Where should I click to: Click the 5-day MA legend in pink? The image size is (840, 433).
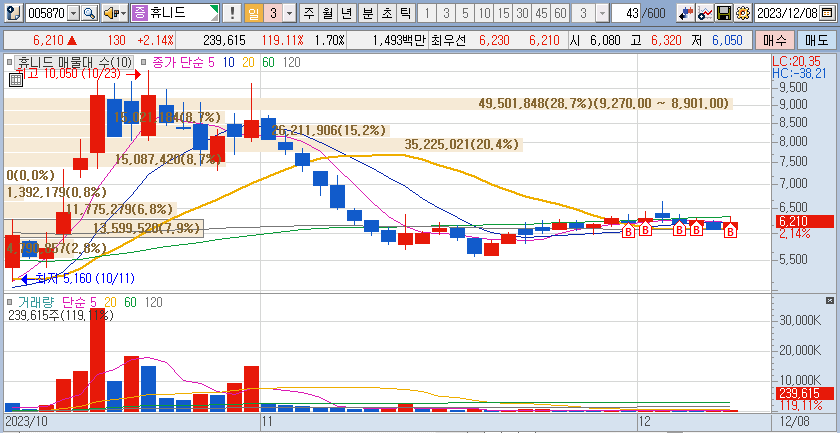(x=211, y=62)
